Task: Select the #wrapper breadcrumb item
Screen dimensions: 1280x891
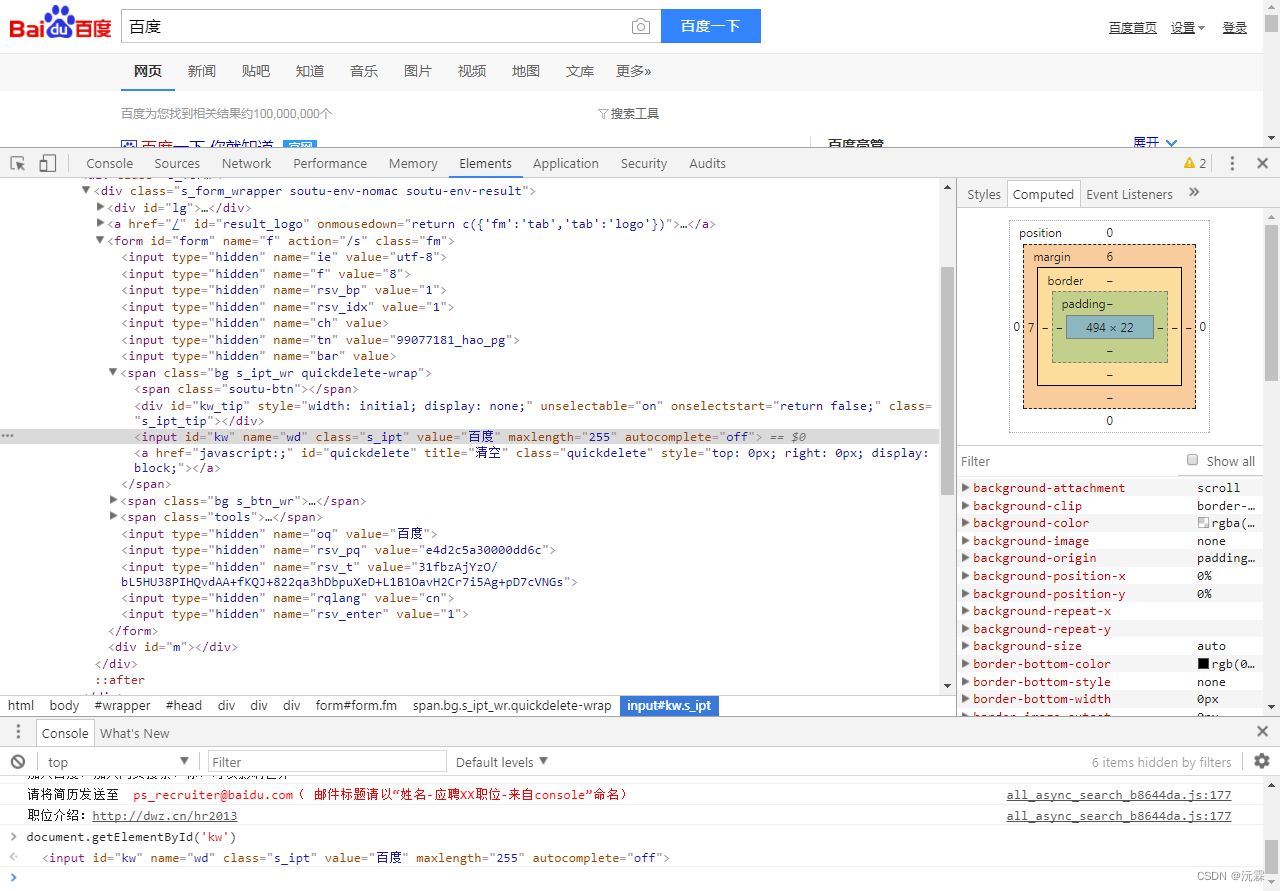Action: click(x=122, y=706)
